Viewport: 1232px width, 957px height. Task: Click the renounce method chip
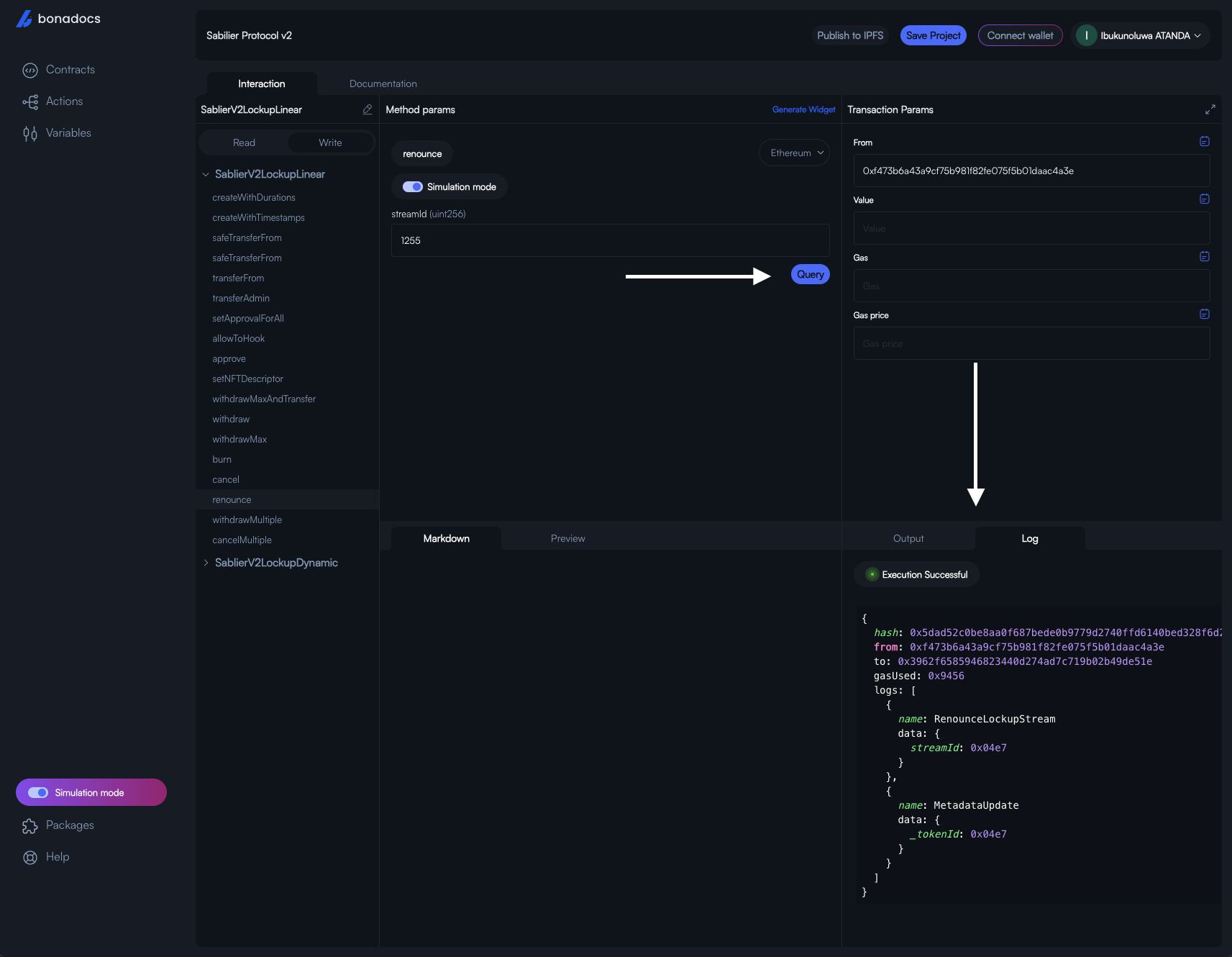(x=422, y=154)
